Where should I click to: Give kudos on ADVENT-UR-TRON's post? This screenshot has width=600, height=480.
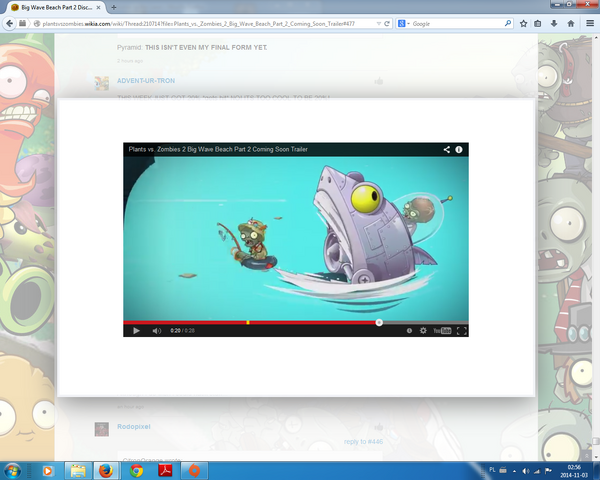379,81
